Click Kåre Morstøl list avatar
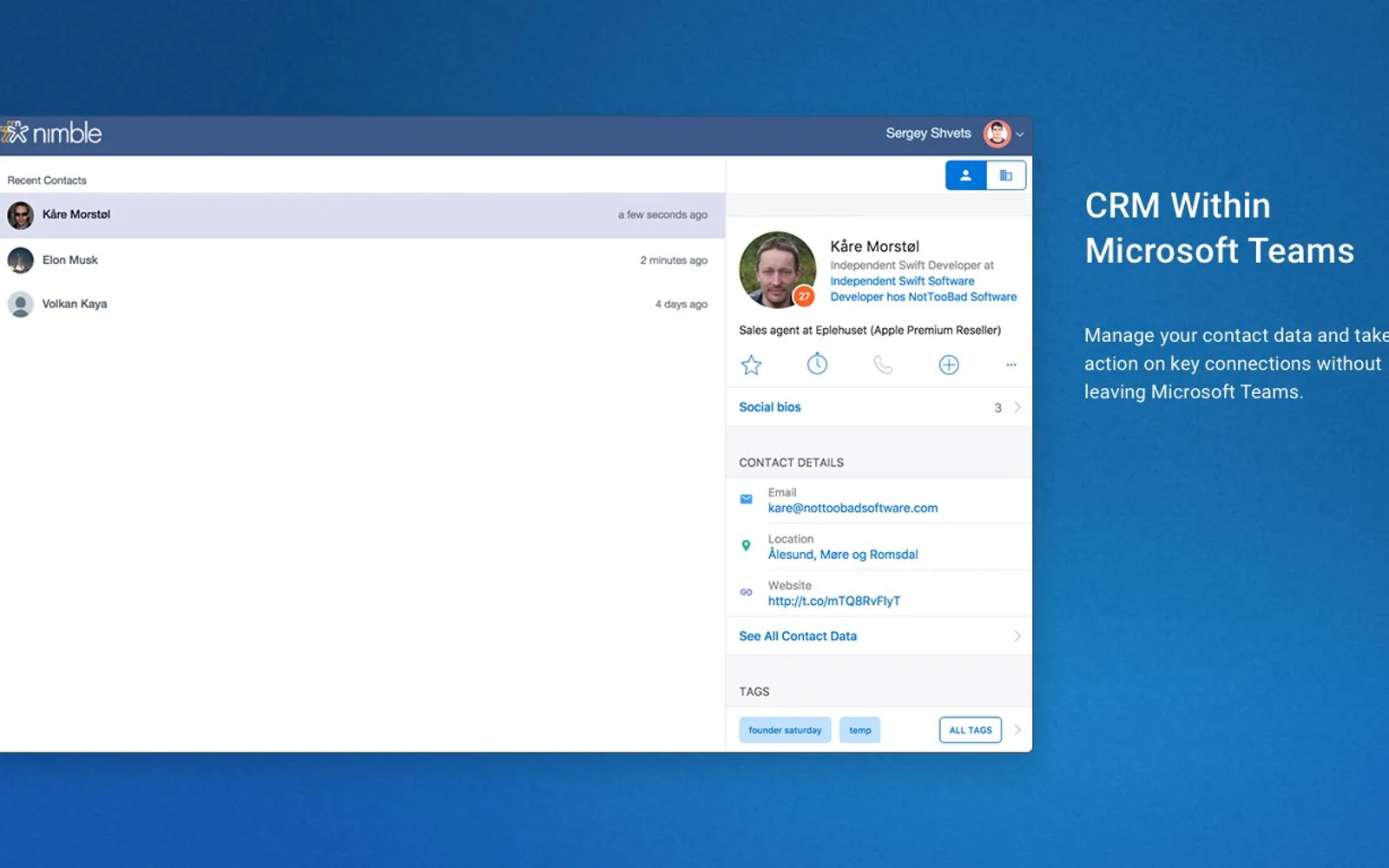Screen dimensions: 1389x868 21,215
